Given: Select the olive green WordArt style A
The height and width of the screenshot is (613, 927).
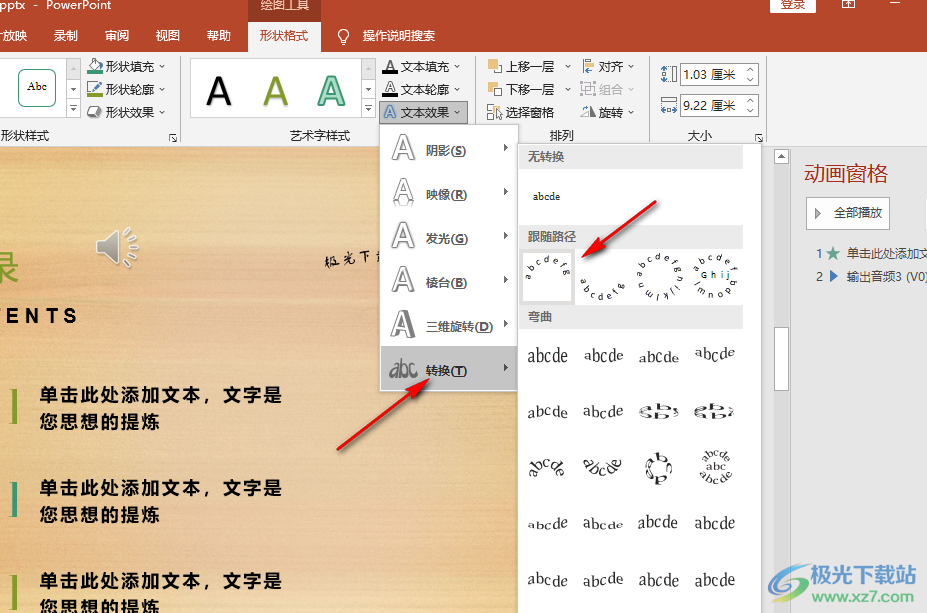Looking at the screenshot, I should pos(275,92).
